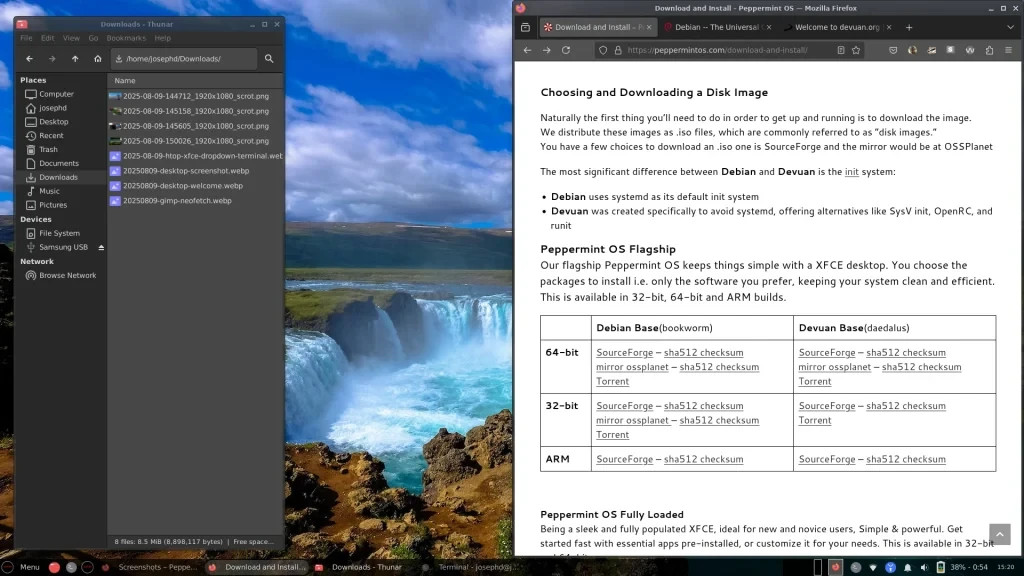Image resolution: width=1024 pixels, height=576 pixels.
Task: Open Desktop in Places sidebar
Action: pyautogui.click(x=54, y=122)
